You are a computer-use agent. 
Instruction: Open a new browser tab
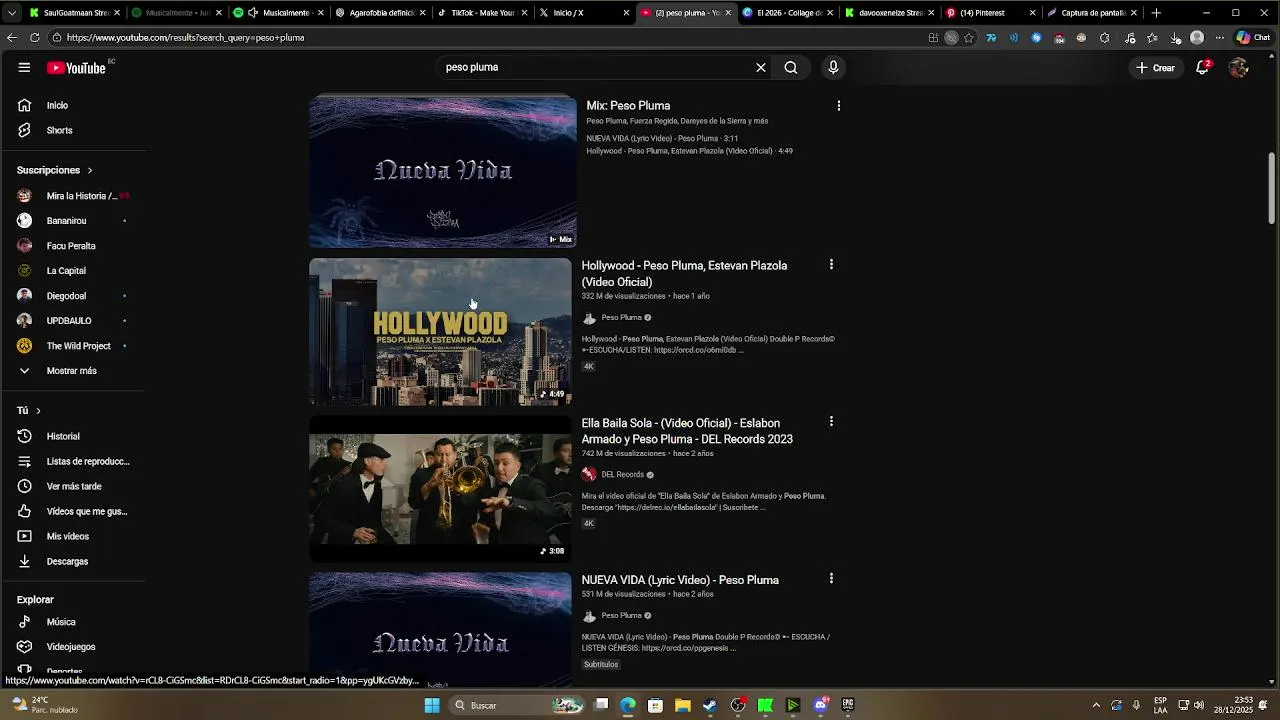click(x=1156, y=13)
